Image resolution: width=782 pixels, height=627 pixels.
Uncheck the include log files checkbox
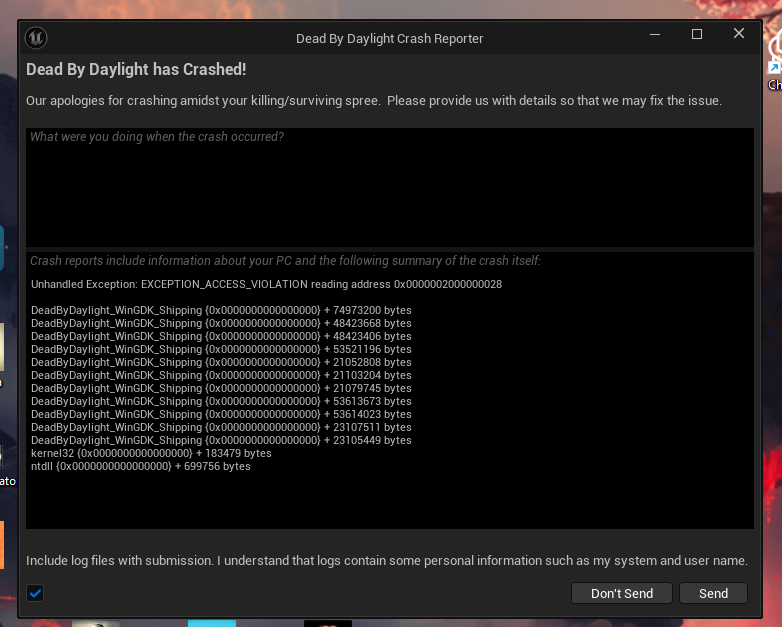tap(35, 593)
